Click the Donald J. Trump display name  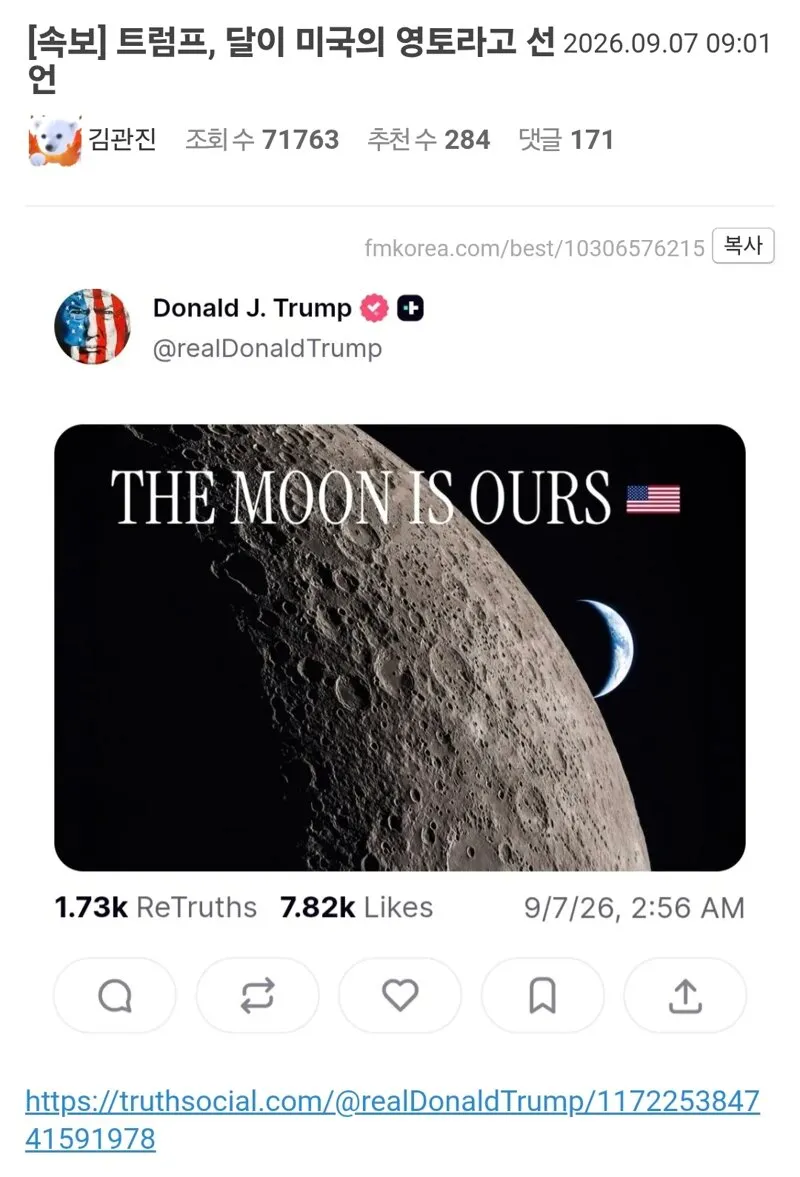pyautogui.click(x=252, y=308)
